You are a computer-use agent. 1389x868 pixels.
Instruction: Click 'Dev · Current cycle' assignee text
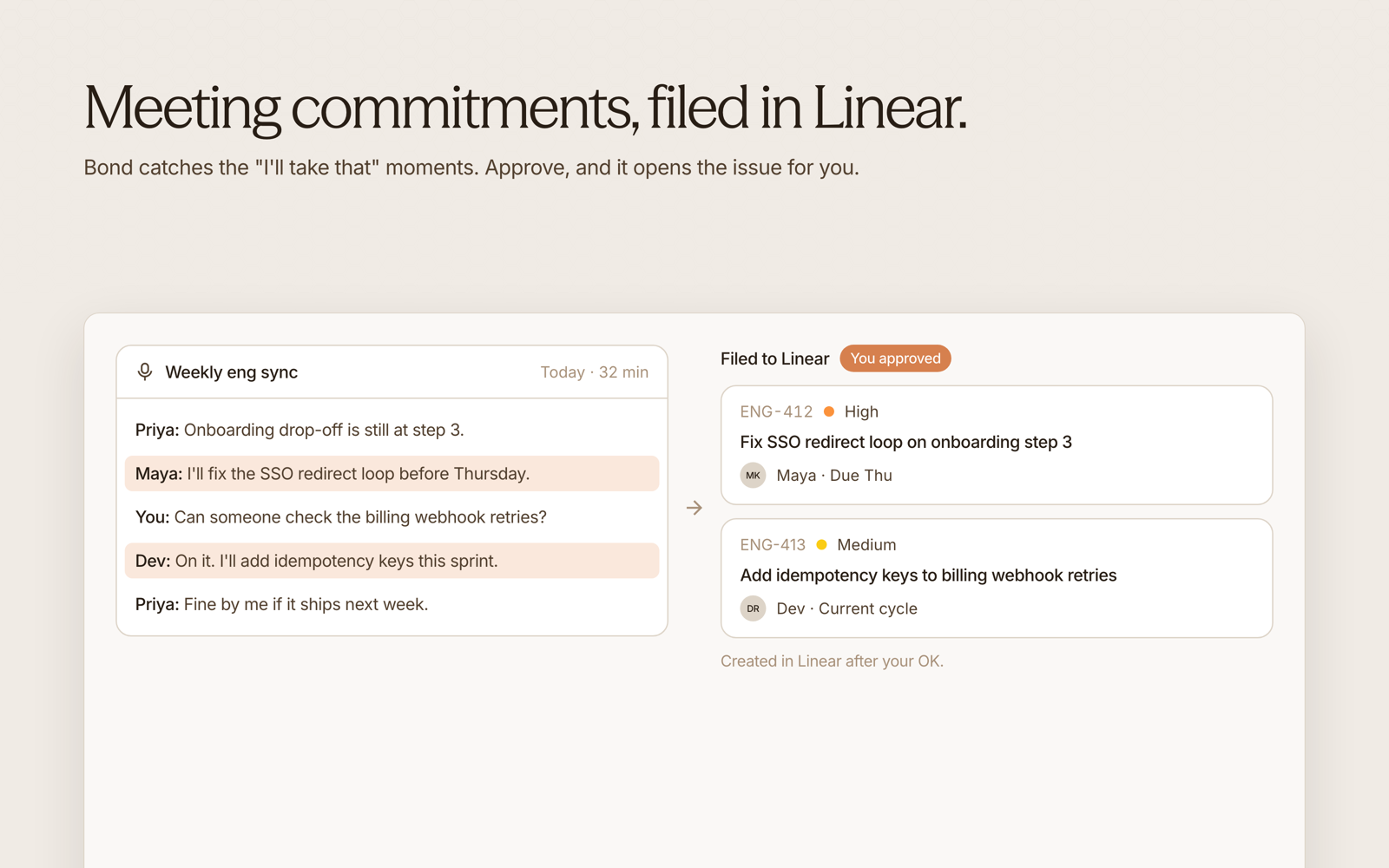click(846, 608)
